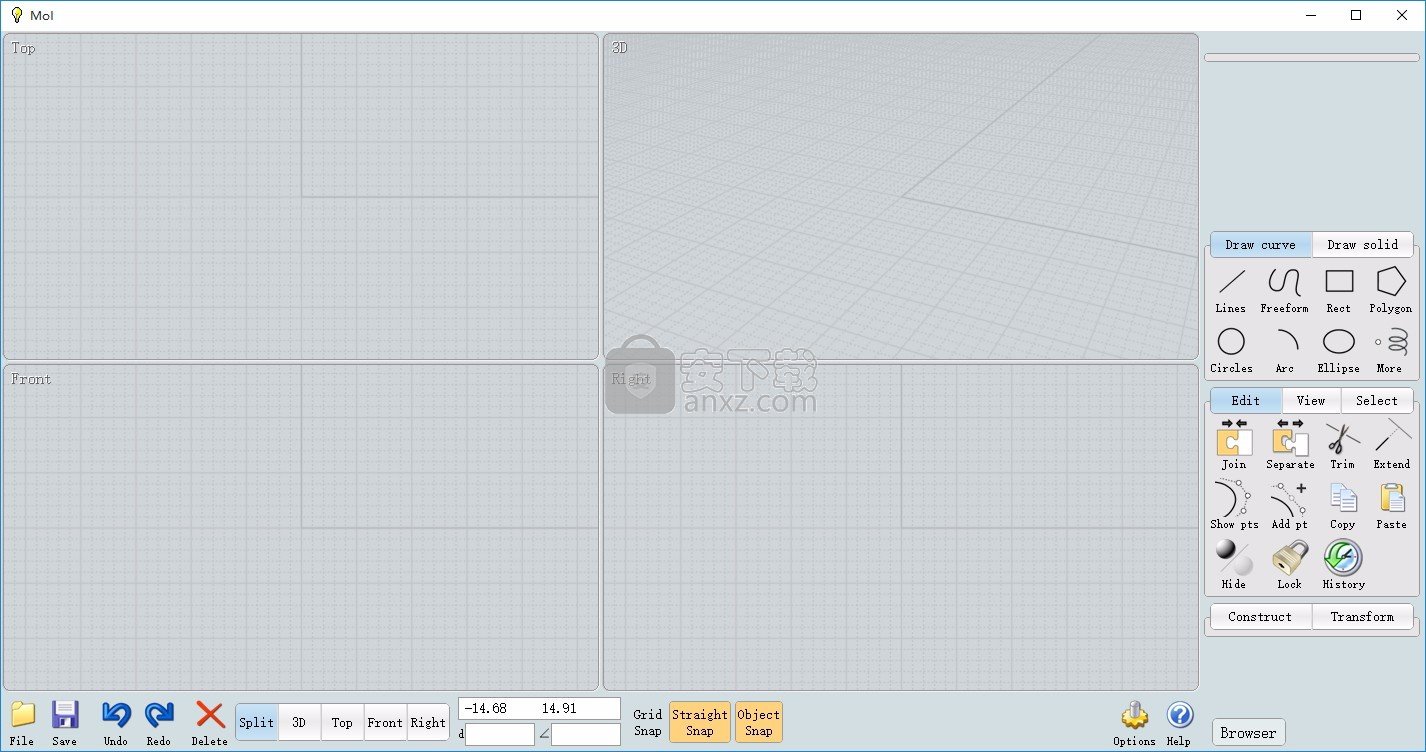This screenshot has width=1426, height=752.
Task: Open More curve tools
Action: tap(1390, 350)
